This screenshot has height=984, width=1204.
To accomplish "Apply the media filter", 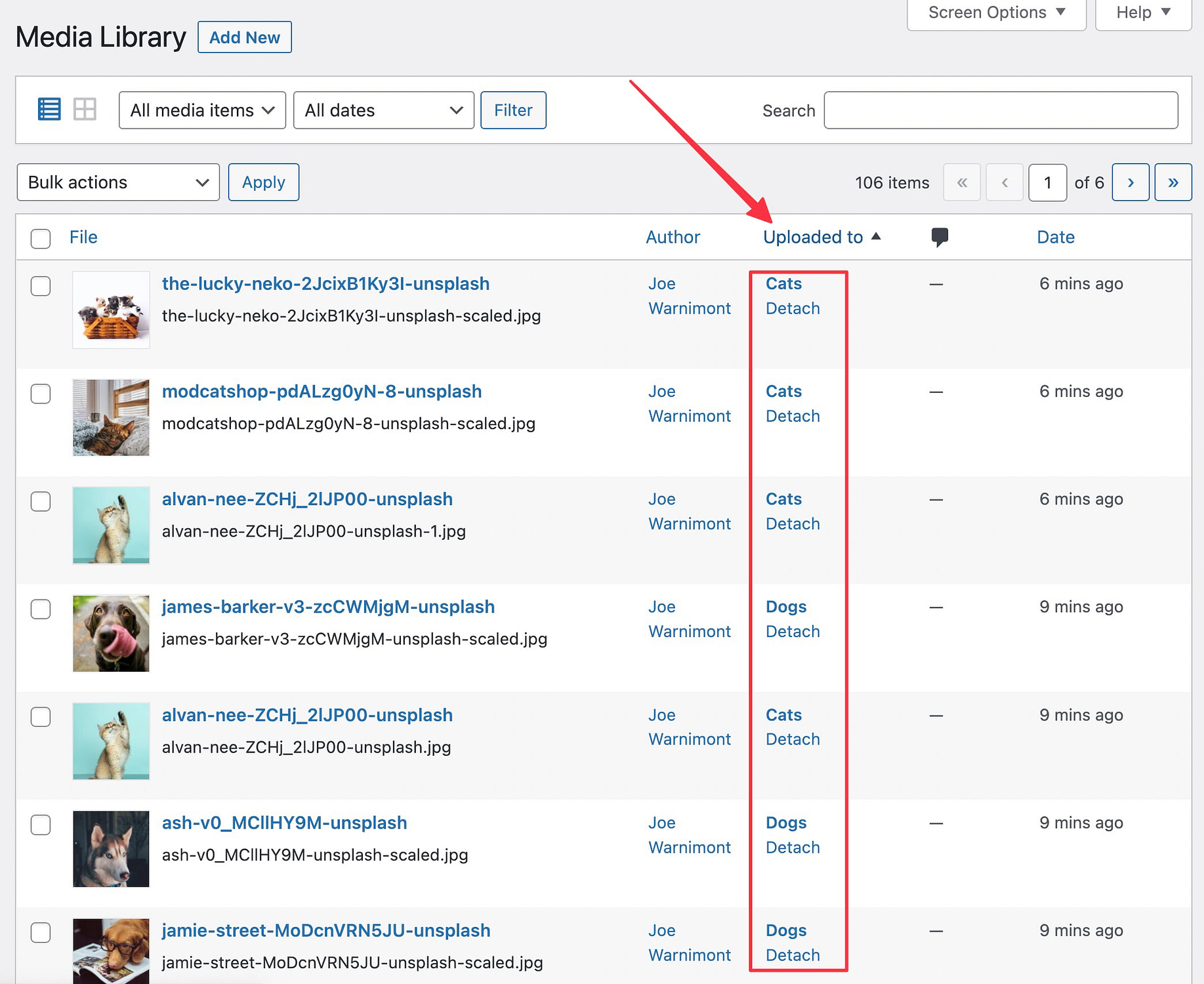I will 513,110.
